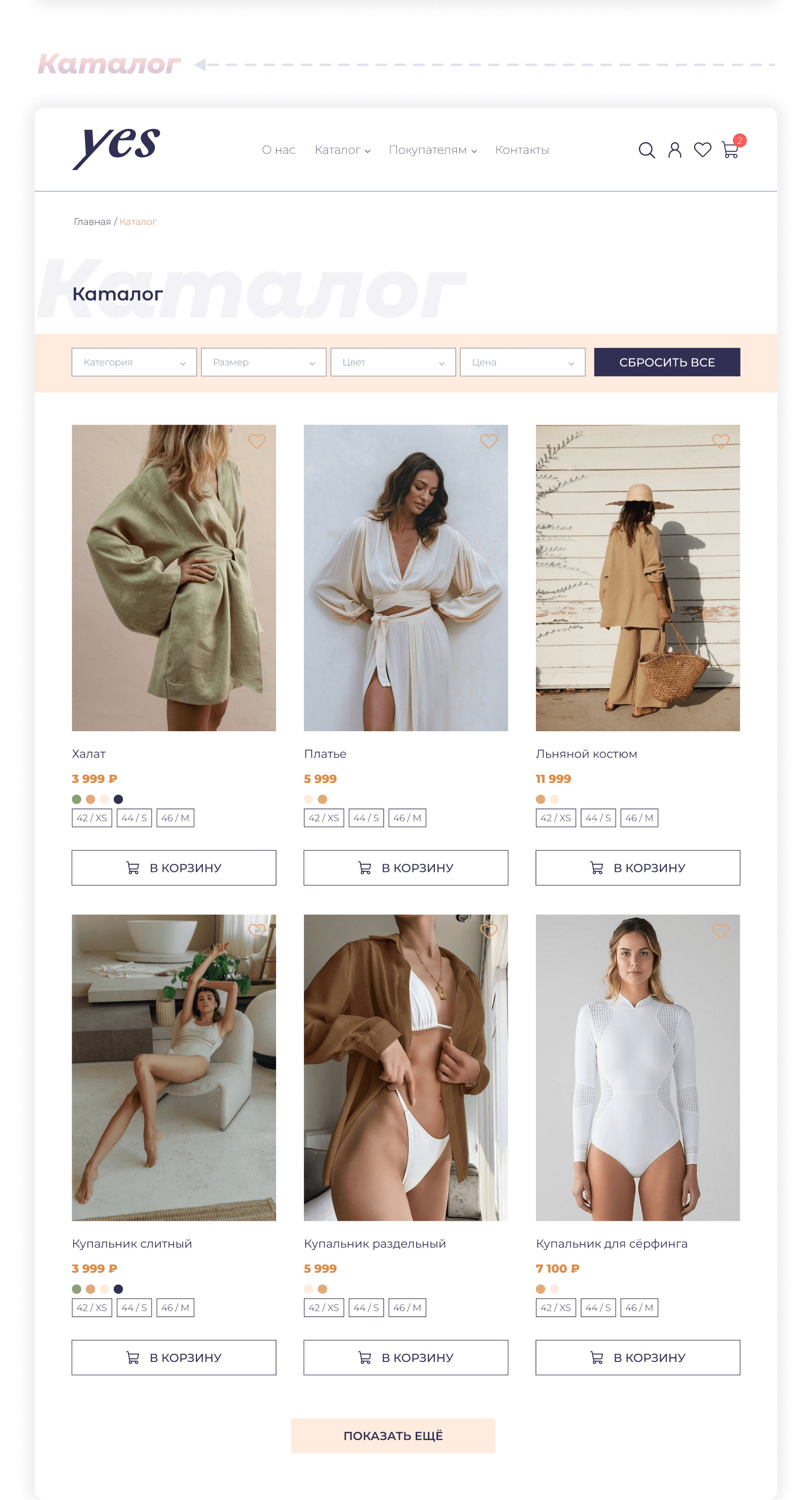Click the ПОКАЗАТЬ ЕЩЁ button

(x=393, y=1436)
